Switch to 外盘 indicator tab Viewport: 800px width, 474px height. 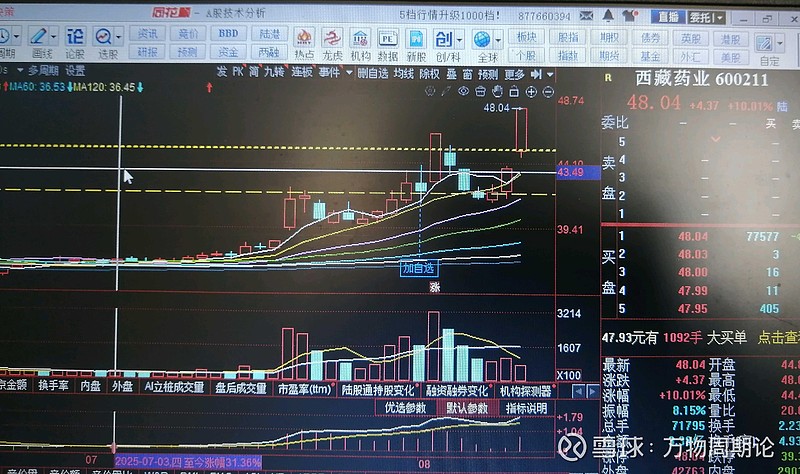pos(122,386)
